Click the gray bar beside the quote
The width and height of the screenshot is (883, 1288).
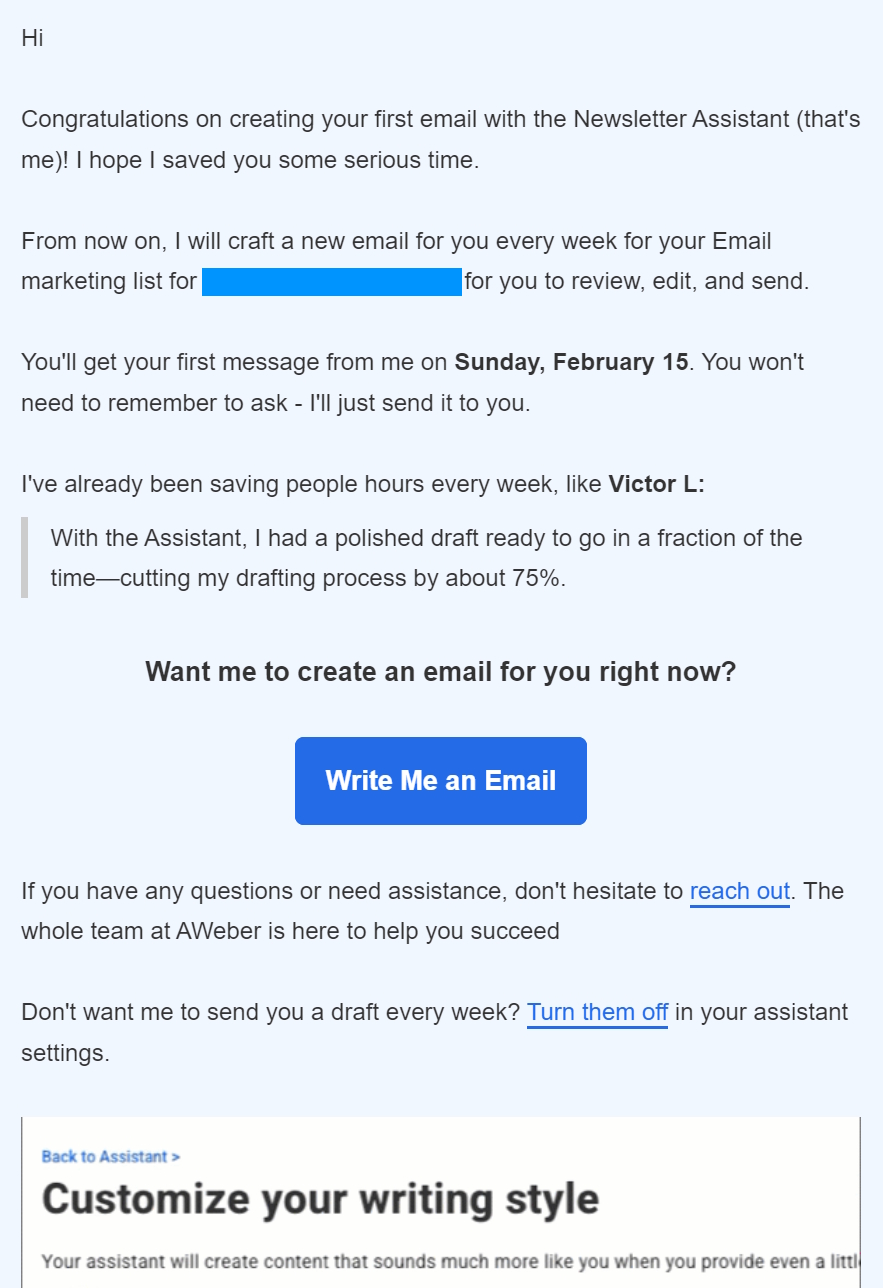22,558
